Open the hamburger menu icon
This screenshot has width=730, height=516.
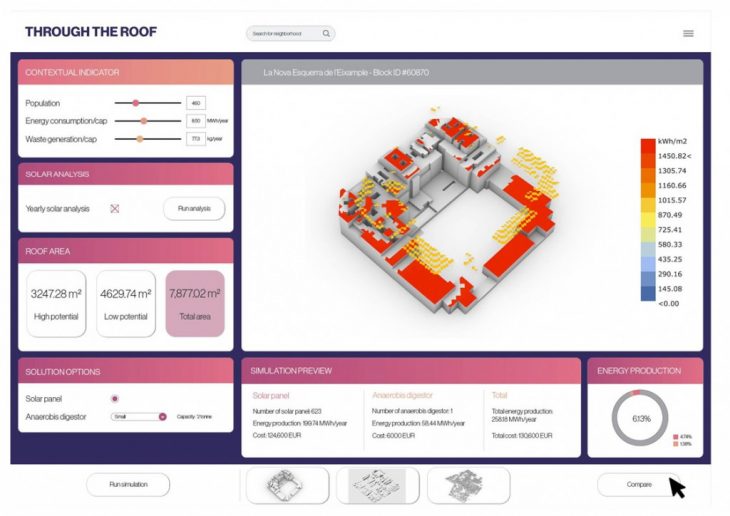click(688, 34)
